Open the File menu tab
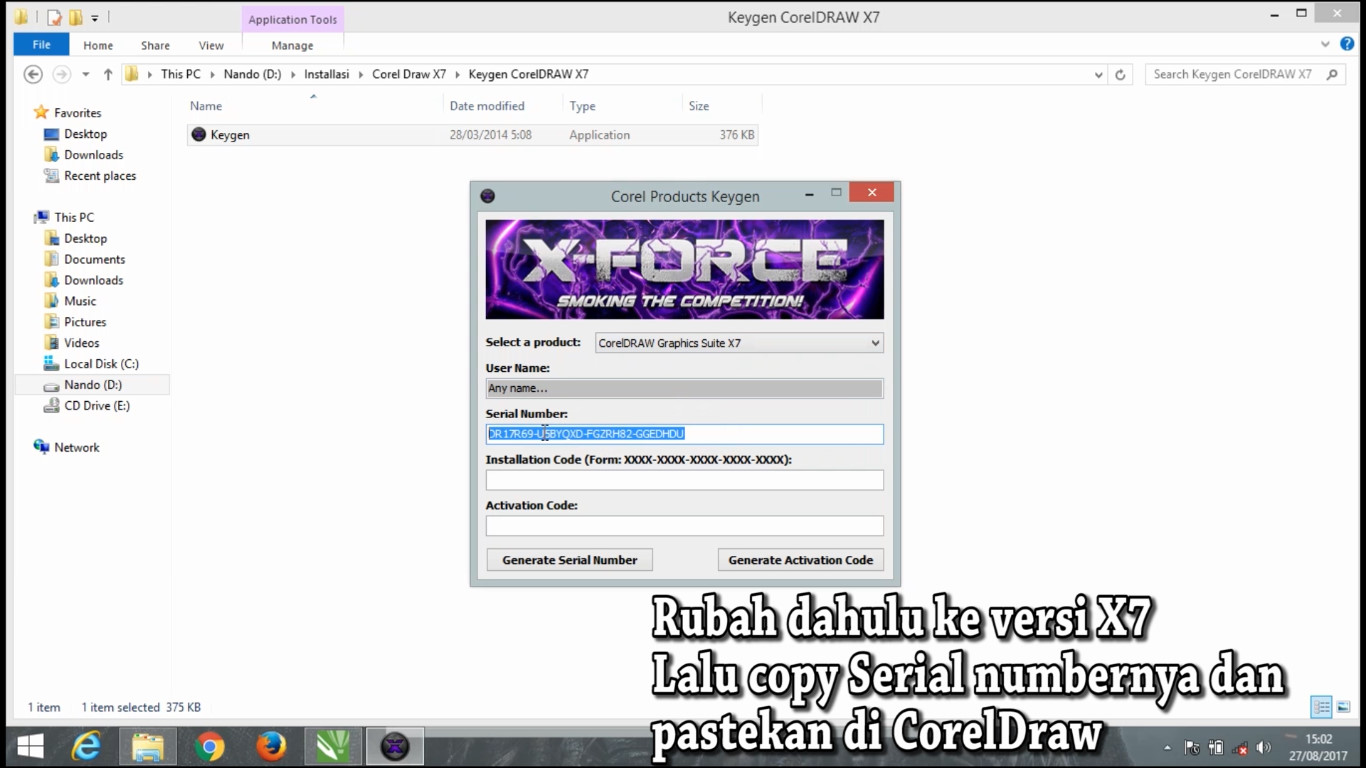Viewport: 1366px width, 768px height. tap(41, 45)
